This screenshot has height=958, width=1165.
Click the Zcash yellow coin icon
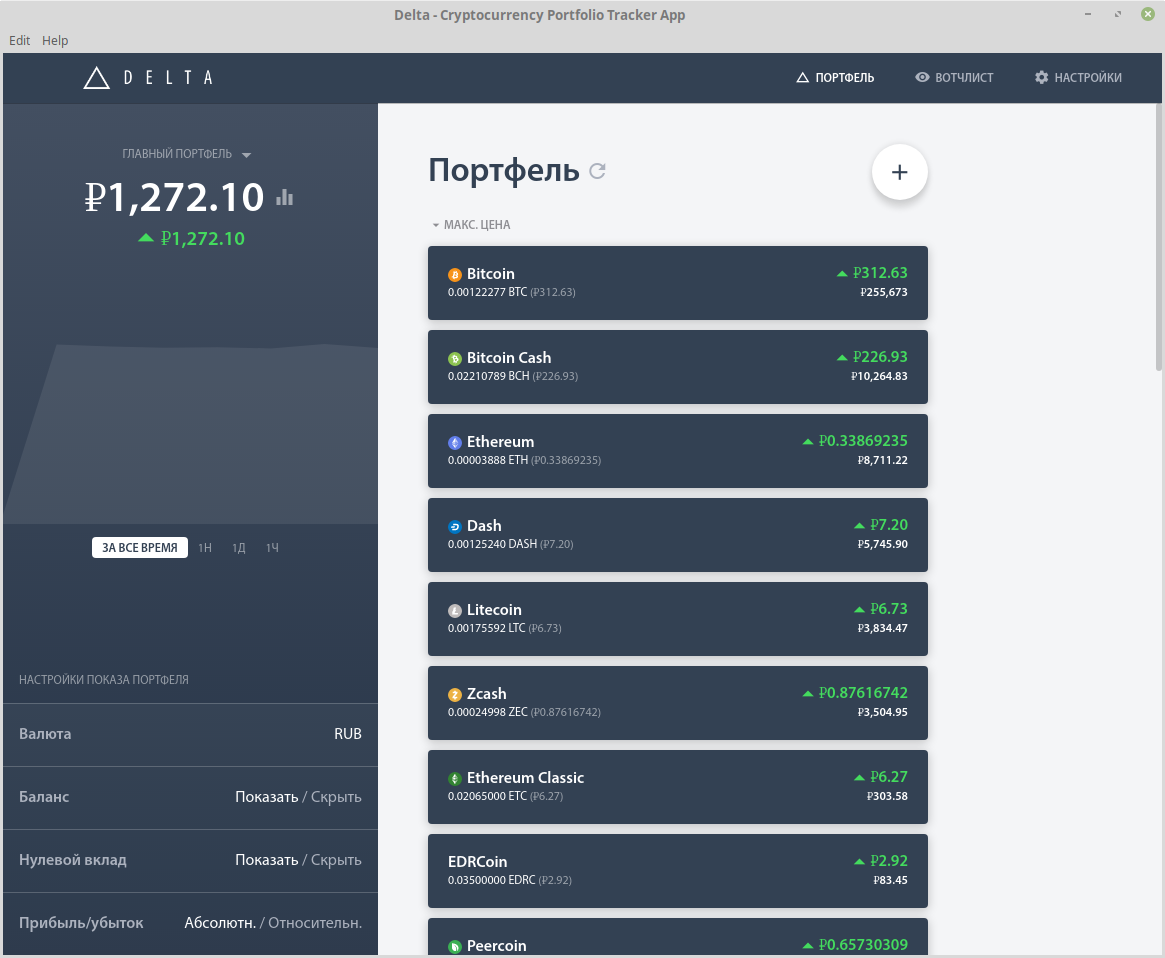coord(455,695)
